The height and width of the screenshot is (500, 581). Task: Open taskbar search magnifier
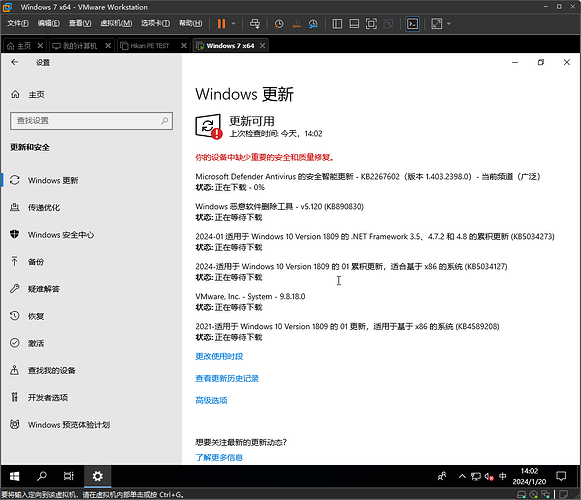click(42, 476)
